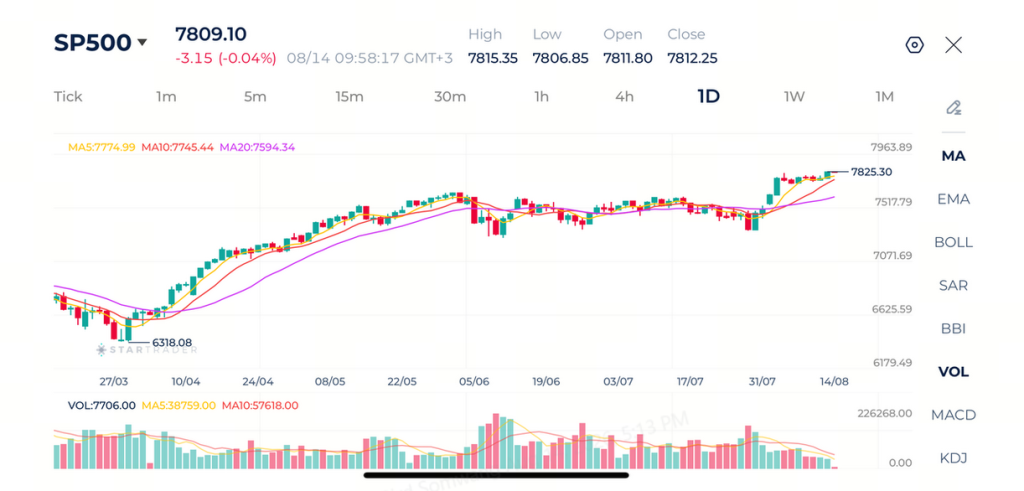Select the drawing pencil tool icon
The image size is (1024, 491).
pyautogui.click(x=953, y=108)
